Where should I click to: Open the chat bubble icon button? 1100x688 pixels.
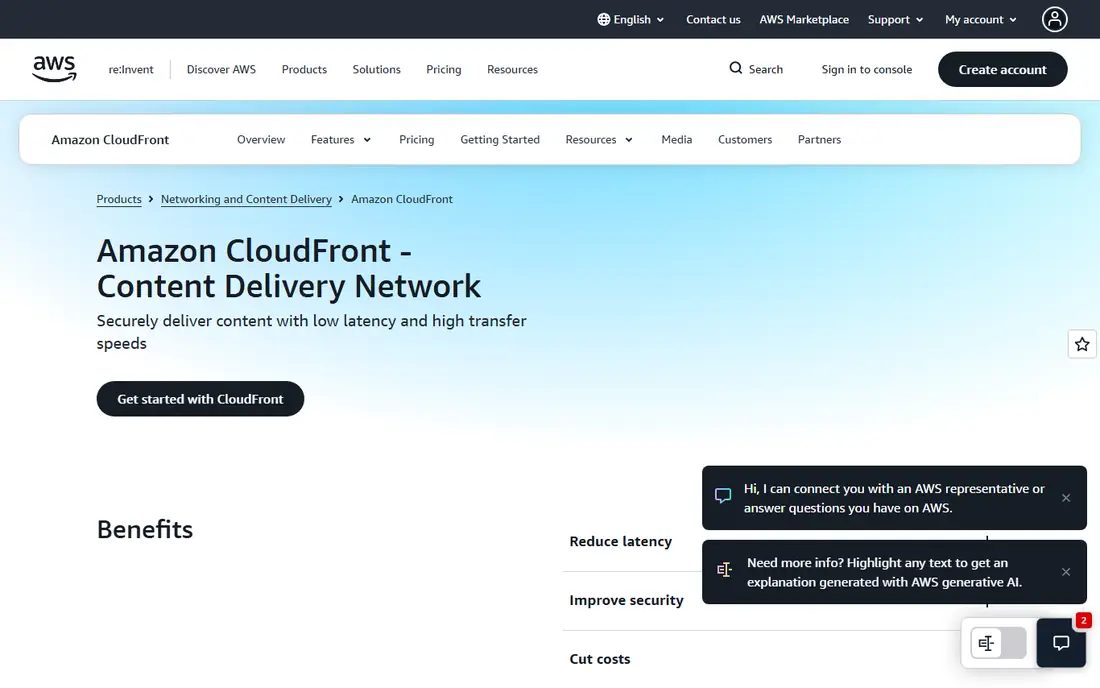[1061, 642]
